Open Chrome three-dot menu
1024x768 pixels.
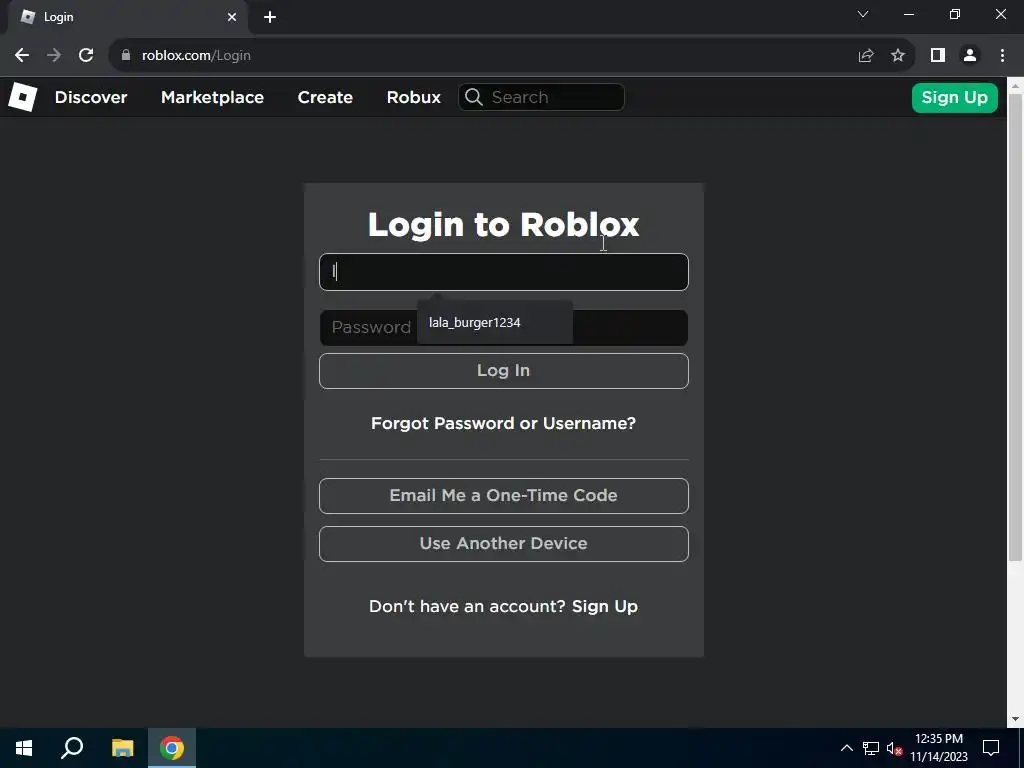pos(1002,56)
